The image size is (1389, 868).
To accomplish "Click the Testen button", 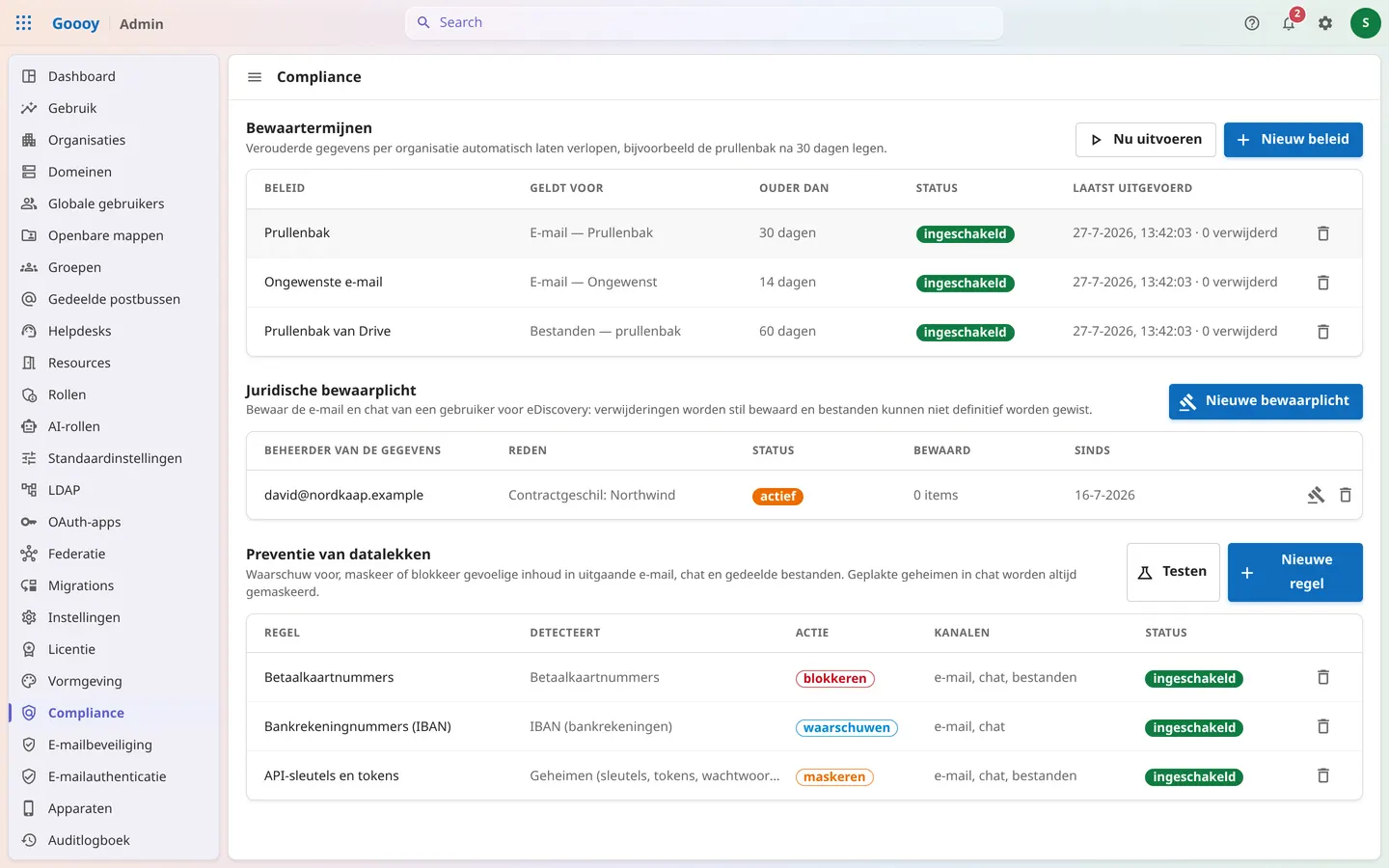I will [x=1173, y=572].
